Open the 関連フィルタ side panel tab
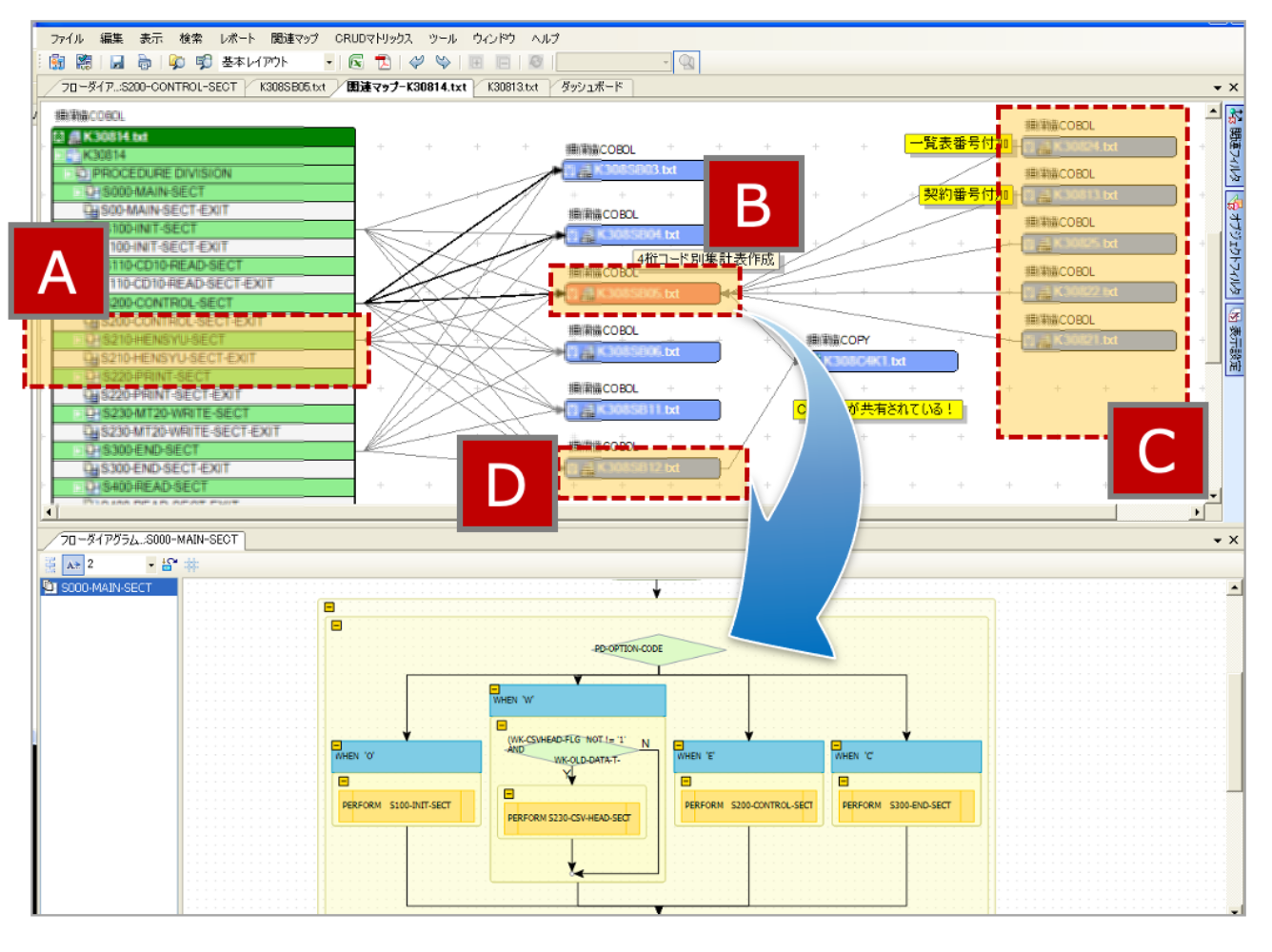This screenshot has width=1272, height=952. click(x=1235, y=146)
